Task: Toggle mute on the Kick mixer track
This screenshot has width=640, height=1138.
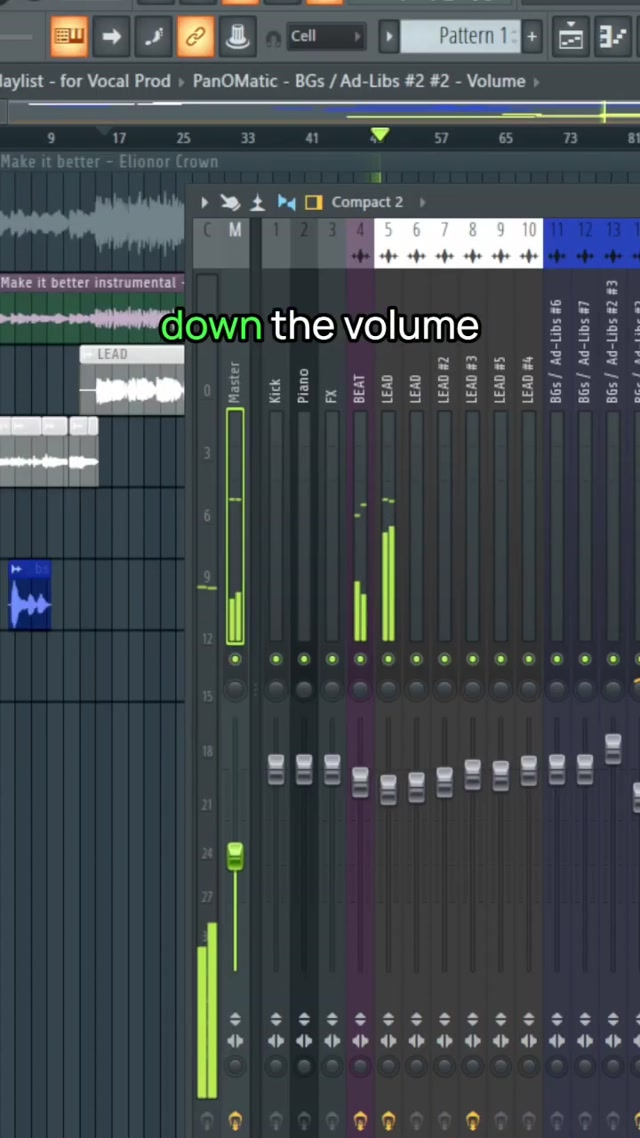Action: [276, 660]
